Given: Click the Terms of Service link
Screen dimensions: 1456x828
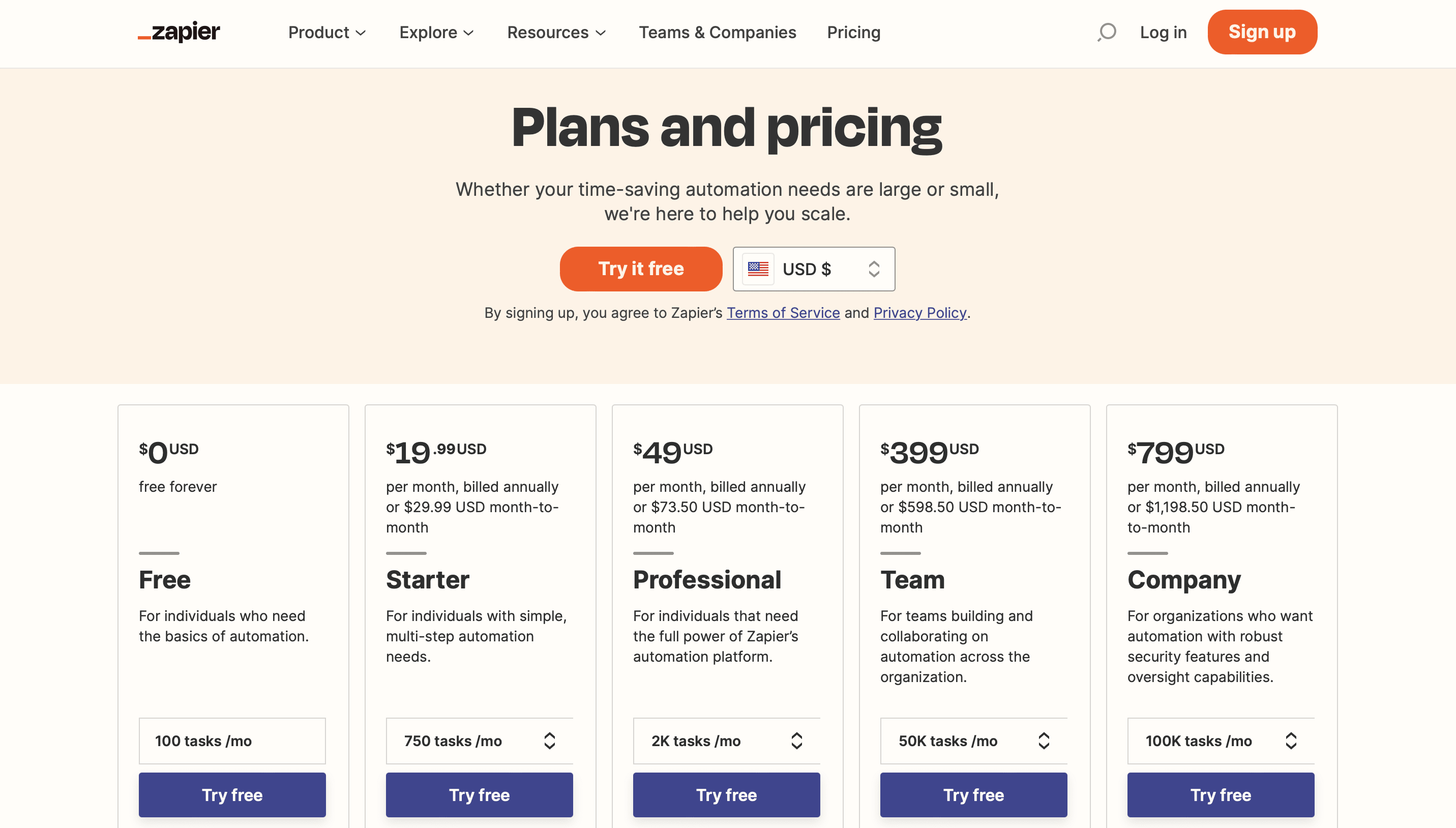Looking at the screenshot, I should 783,313.
